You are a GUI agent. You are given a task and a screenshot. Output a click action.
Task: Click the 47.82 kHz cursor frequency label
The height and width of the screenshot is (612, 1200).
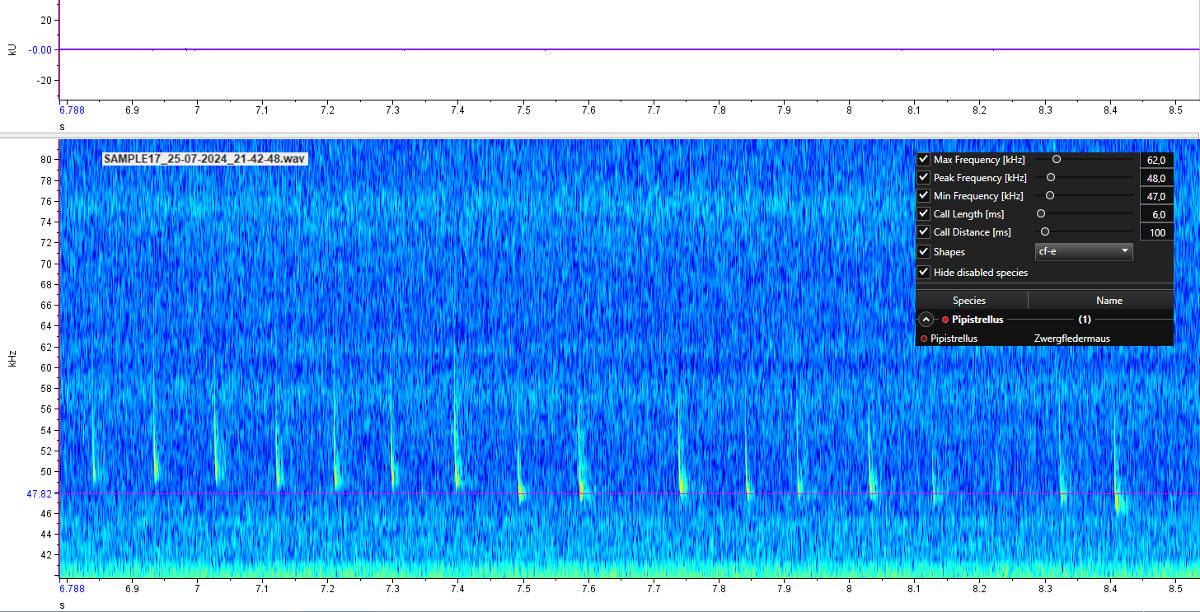tap(41, 493)
